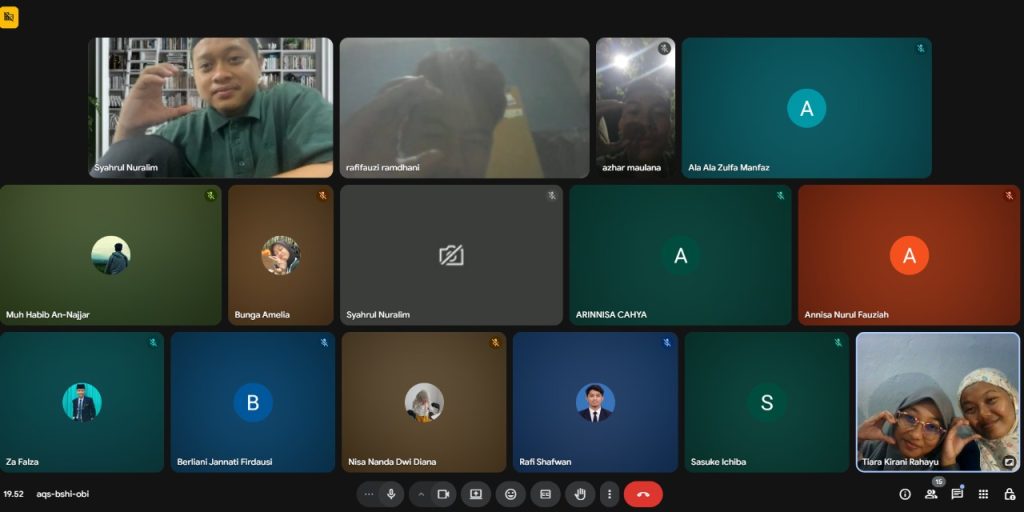1024x512 pixels.
Task: Open meeting details info icon
Action: click(x=905, y=494)
